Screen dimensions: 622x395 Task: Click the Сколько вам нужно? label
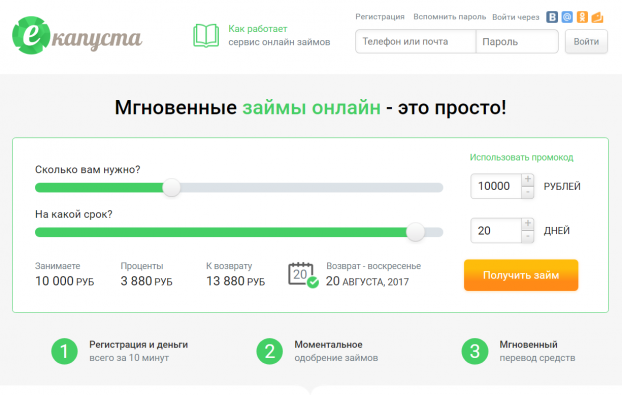tap(88, 170)
